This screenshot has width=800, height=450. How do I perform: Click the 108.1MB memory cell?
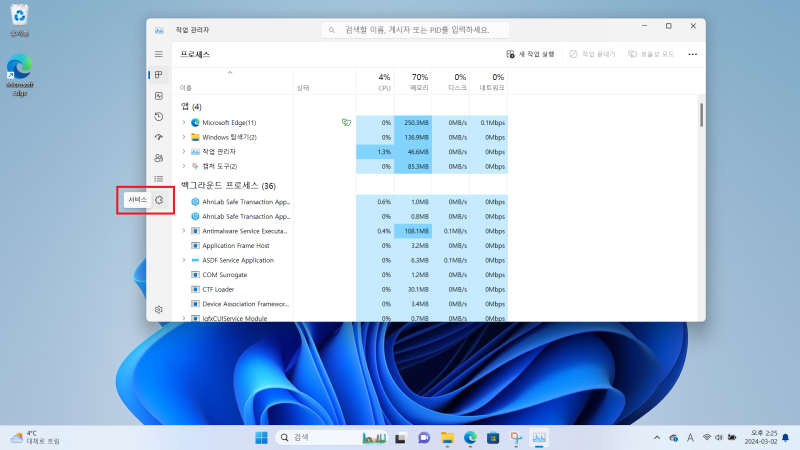pyautogui.click(x=413, y=231)
